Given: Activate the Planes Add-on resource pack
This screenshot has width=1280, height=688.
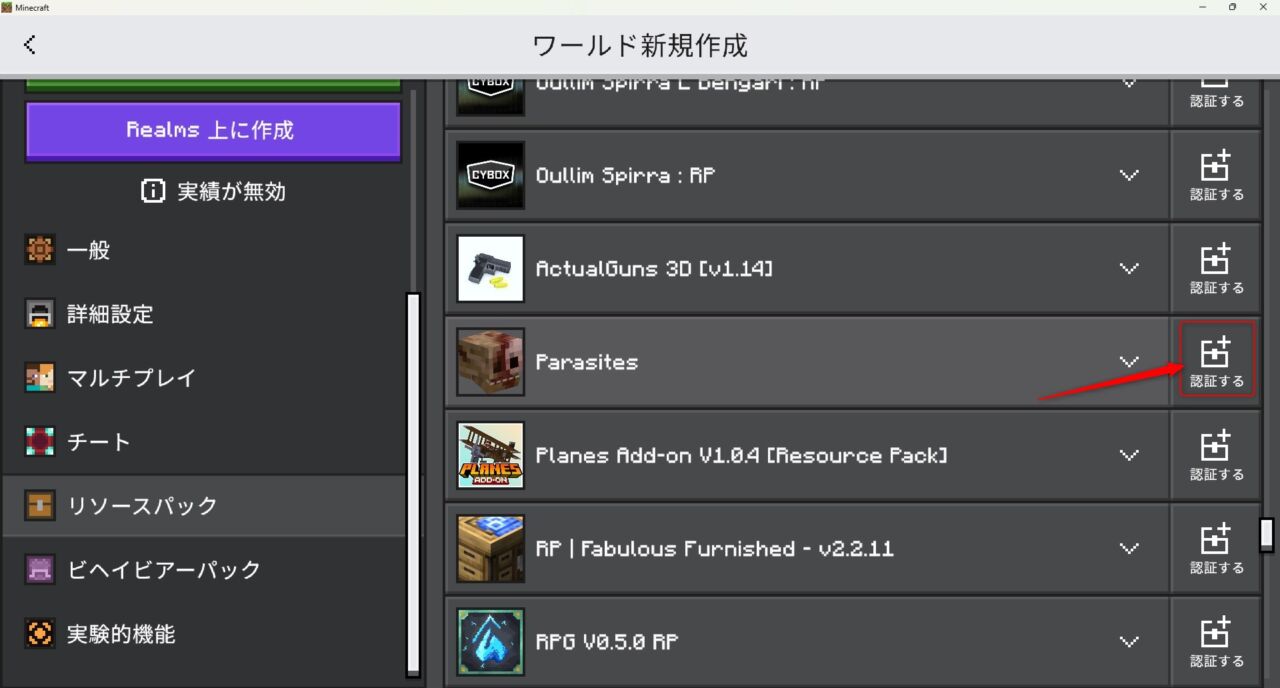Looking at the screenshot, I should coord(1216,455).
